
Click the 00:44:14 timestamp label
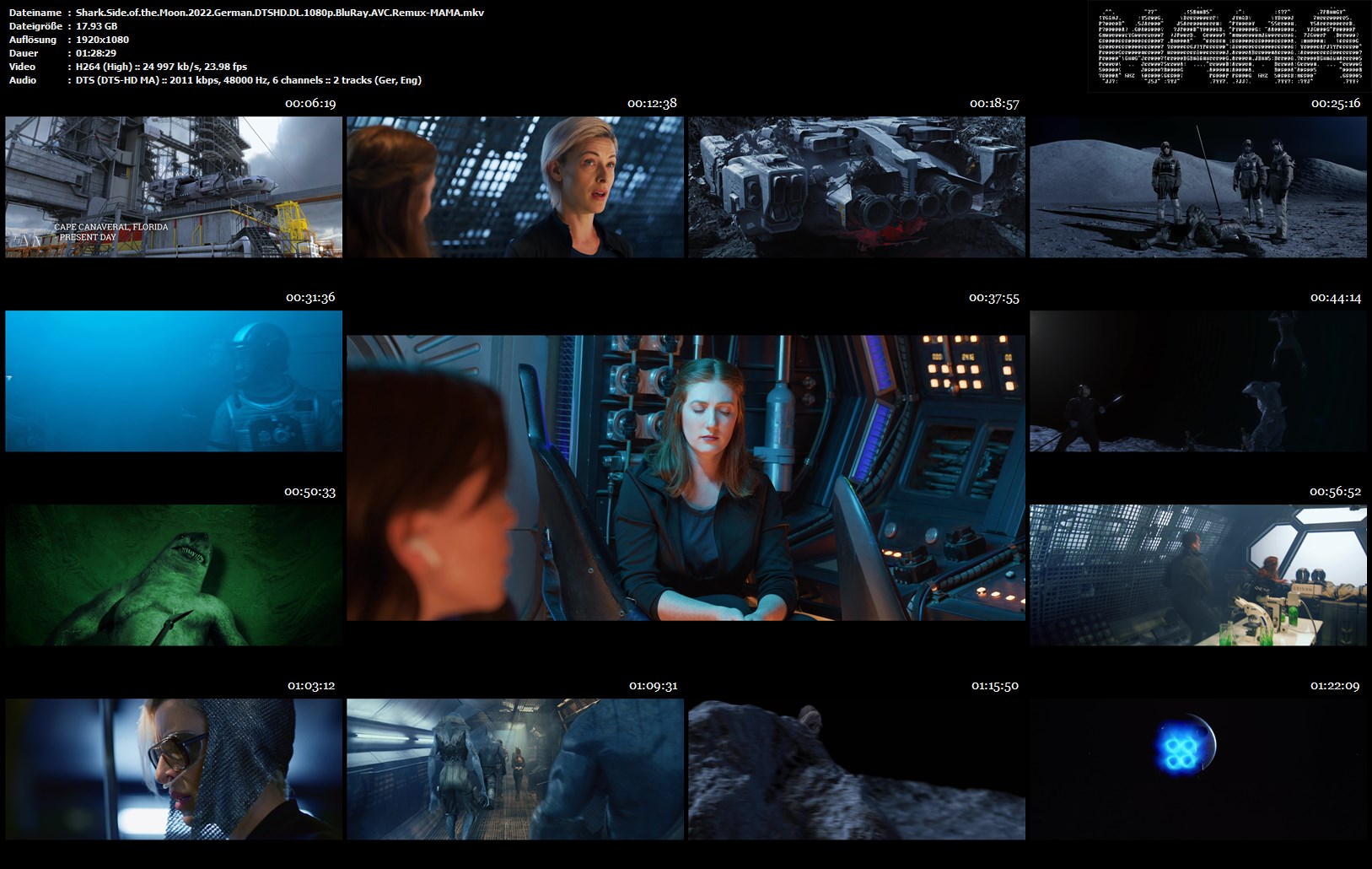(1335, 298)
